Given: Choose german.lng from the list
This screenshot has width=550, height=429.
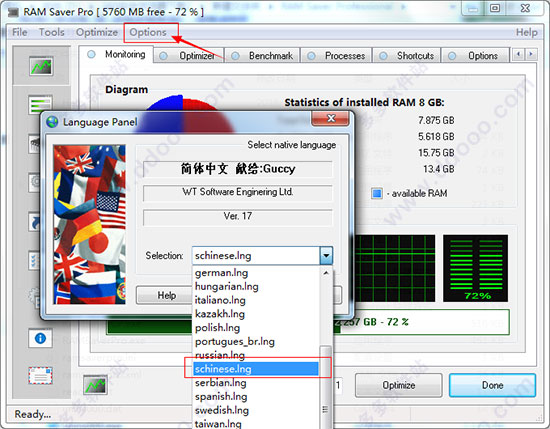Looking at the screenshot, I should (x=256, y=273).
